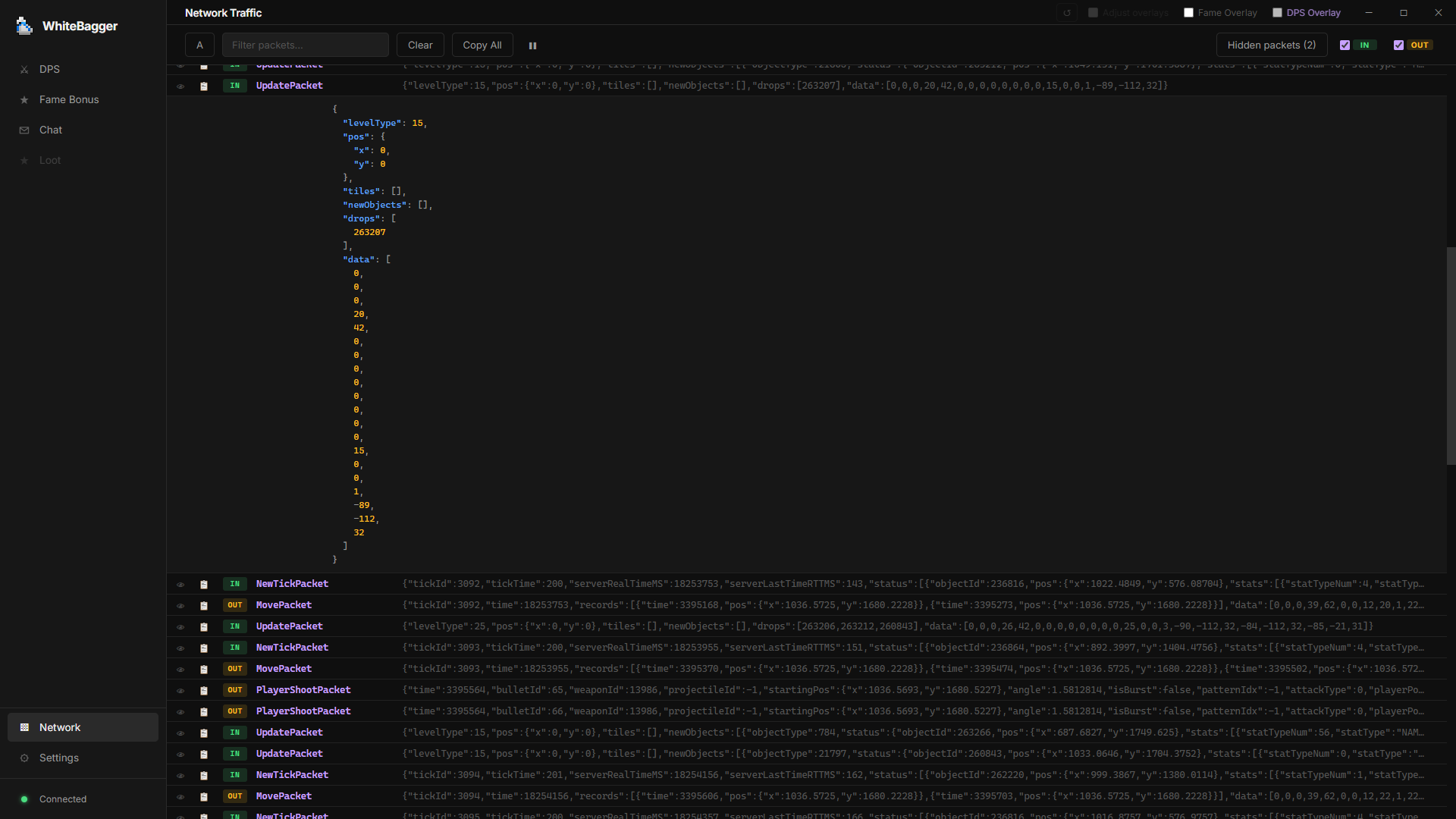This screenshot has height=819, width=1456.
Task: Copy NewTickPacket tickId 3094 to clipboard
Action: (x=204, y=776)
